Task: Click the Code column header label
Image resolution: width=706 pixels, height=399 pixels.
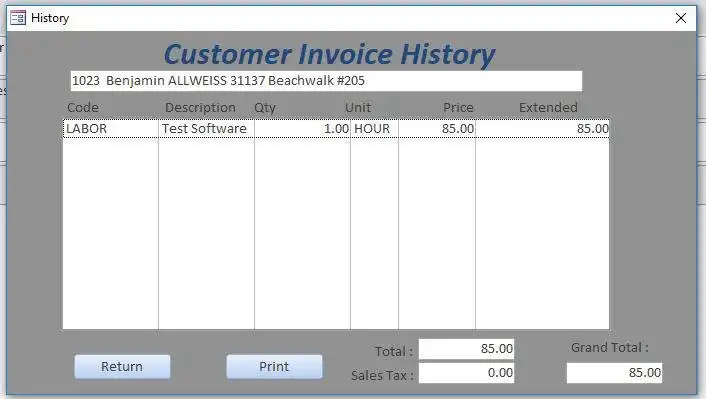Action: coord(83,108)
